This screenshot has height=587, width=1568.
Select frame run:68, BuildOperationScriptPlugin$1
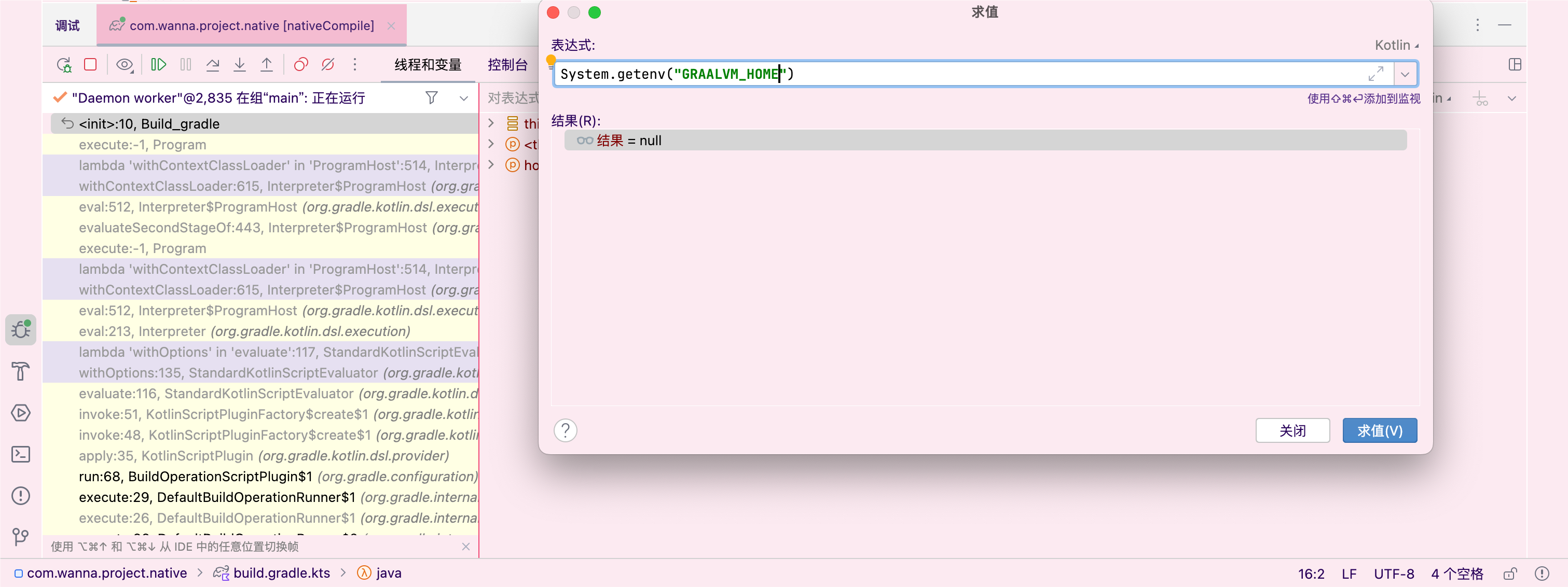(x=260, y=477)
